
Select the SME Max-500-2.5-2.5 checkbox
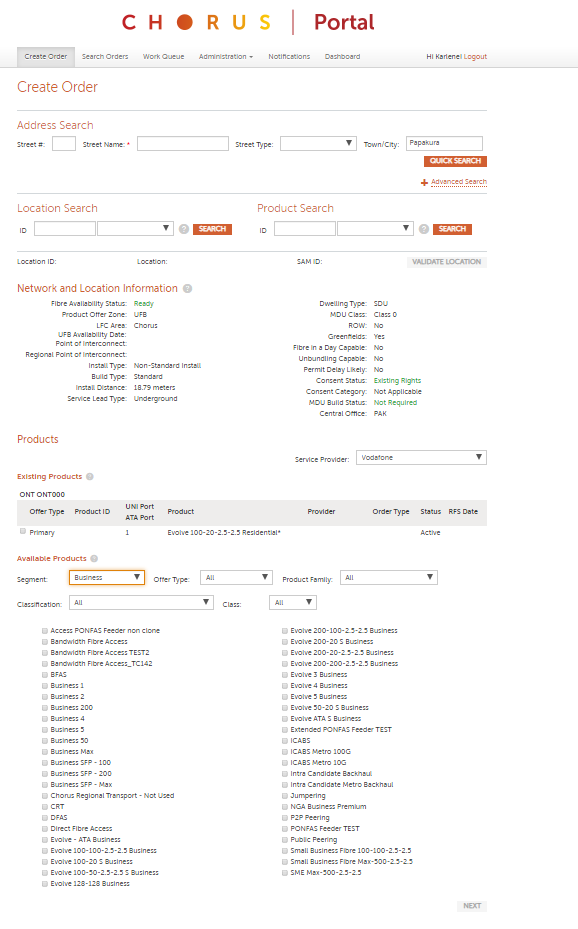pos(285,873)
